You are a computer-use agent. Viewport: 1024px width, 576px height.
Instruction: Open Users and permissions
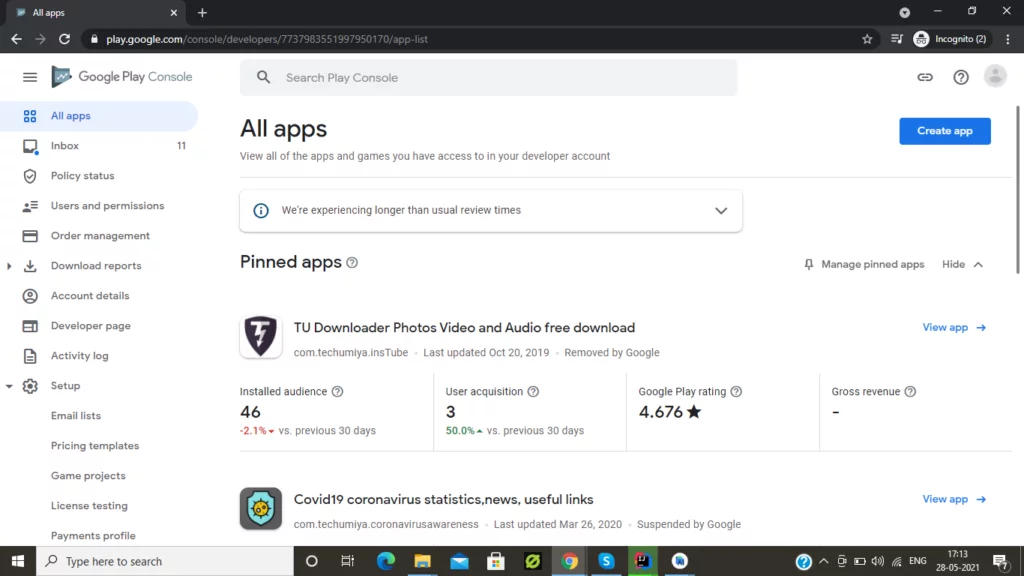tap(107, 205)
